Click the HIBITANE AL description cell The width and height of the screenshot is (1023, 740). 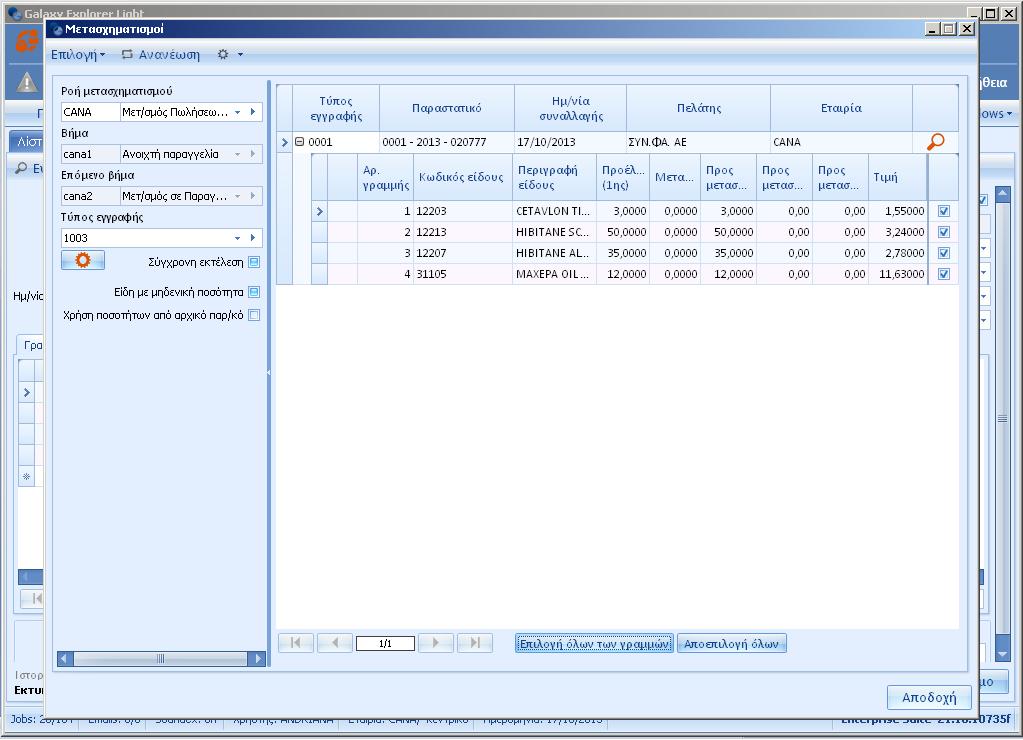coord(554,253)
